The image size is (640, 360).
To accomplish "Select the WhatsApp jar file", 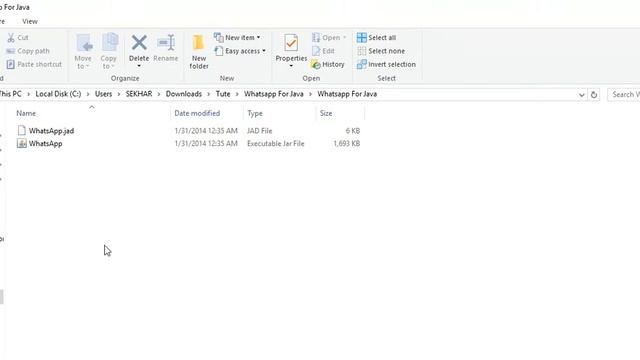I will (46, 144).
